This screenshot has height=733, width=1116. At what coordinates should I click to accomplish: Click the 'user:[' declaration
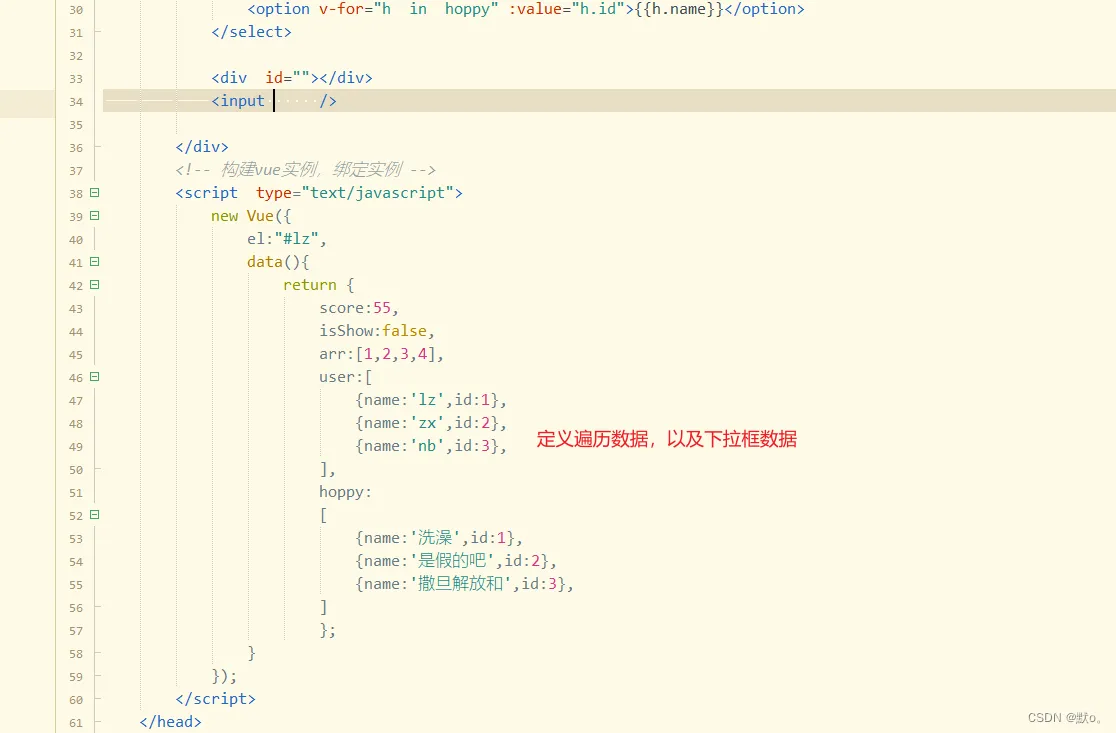point(346,377)
